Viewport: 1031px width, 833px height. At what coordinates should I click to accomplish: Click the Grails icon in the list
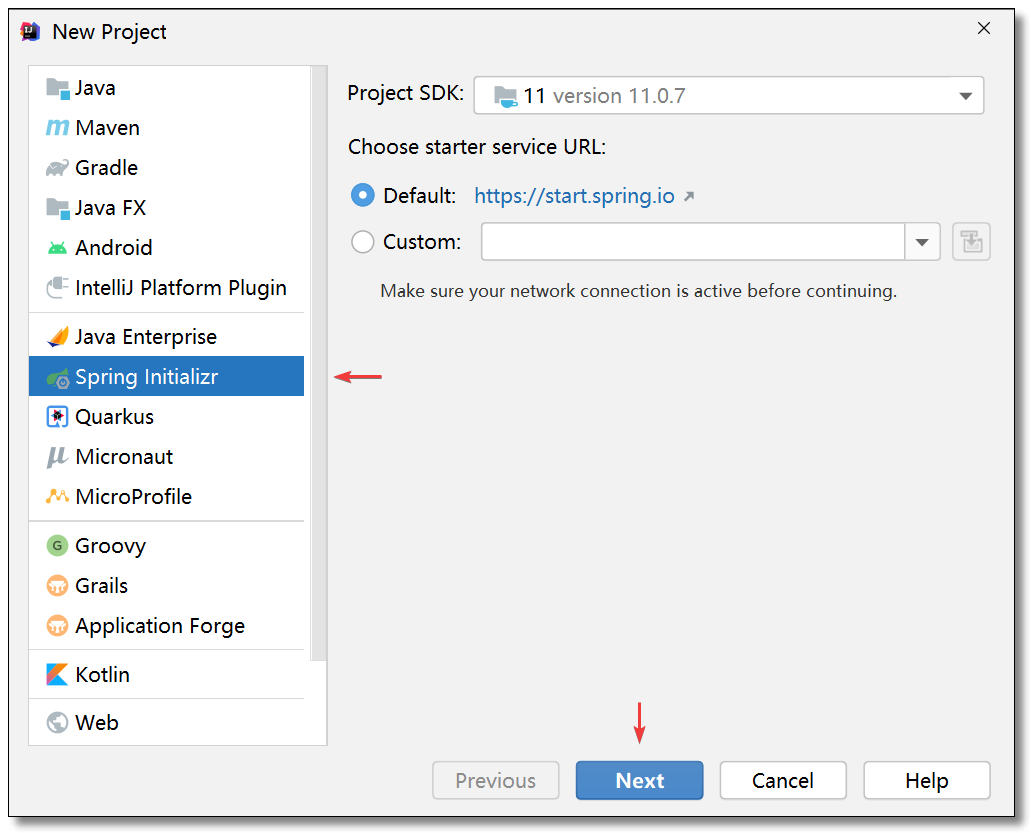click(57, 586)
